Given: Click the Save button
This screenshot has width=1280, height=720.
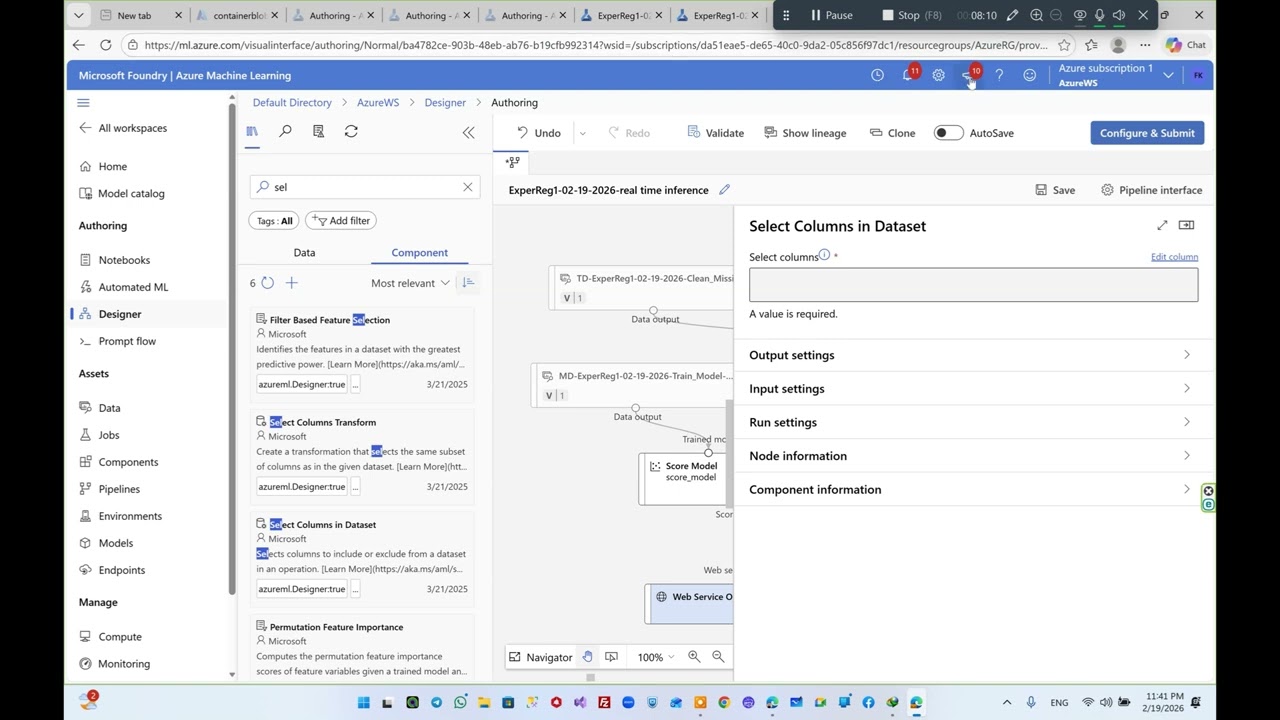Looking at the screenshot, I should 1055,190.
